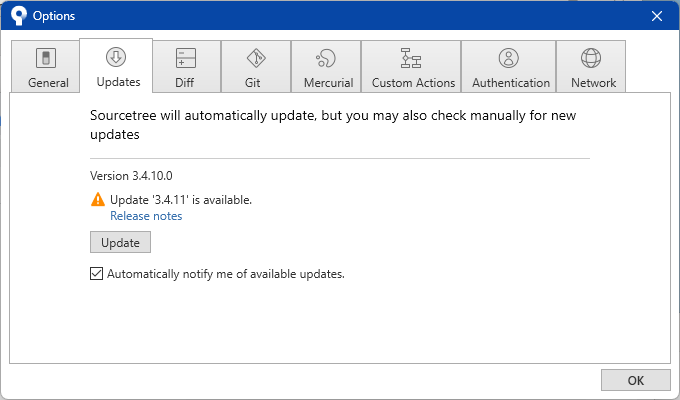Select the Diff tab icon
Image resolution: width=680 pixels, height=400 pixels.
click(x=186, y=58)
